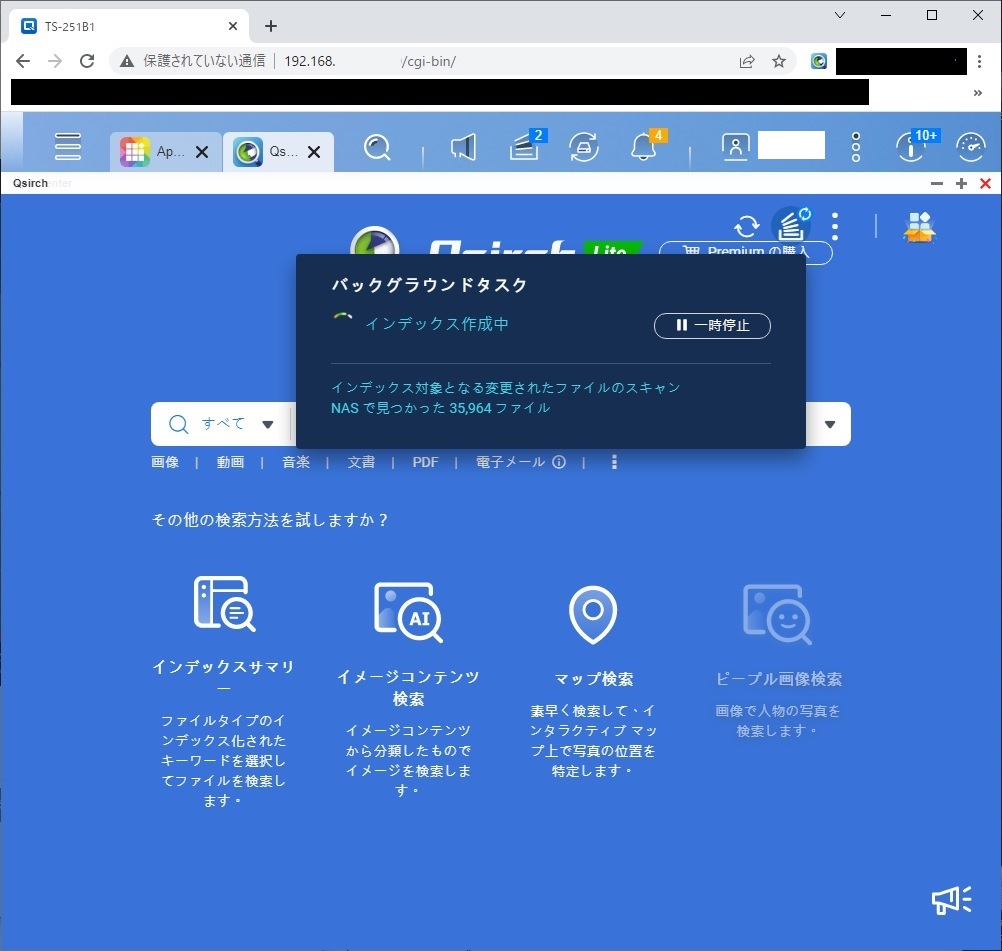Open Chrome menu three dots

point(979,61)
